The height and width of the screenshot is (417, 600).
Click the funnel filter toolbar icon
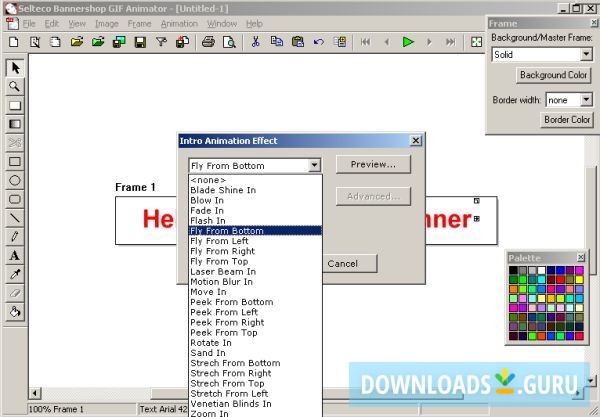(x=161, y=42)
